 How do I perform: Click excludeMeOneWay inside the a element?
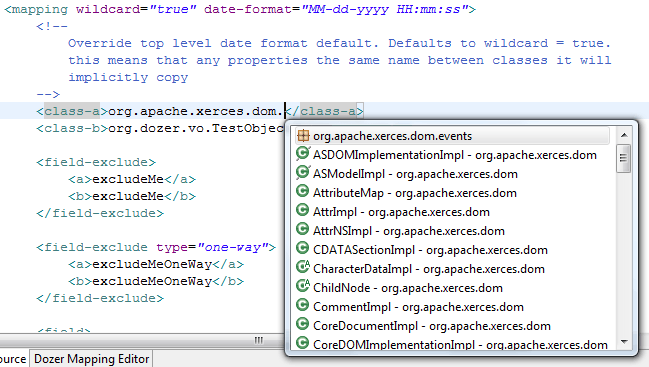152,264
